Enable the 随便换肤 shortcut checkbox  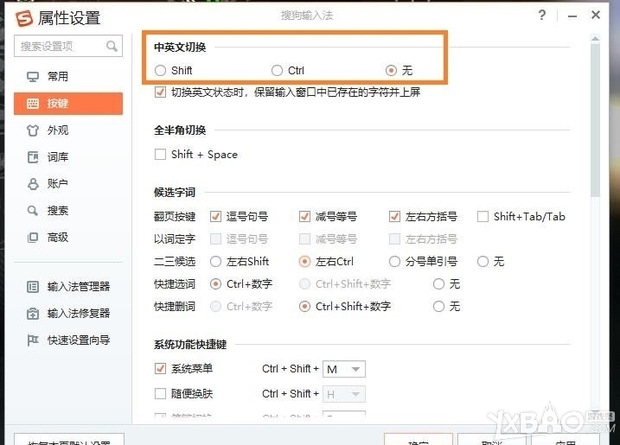(160, 394)
